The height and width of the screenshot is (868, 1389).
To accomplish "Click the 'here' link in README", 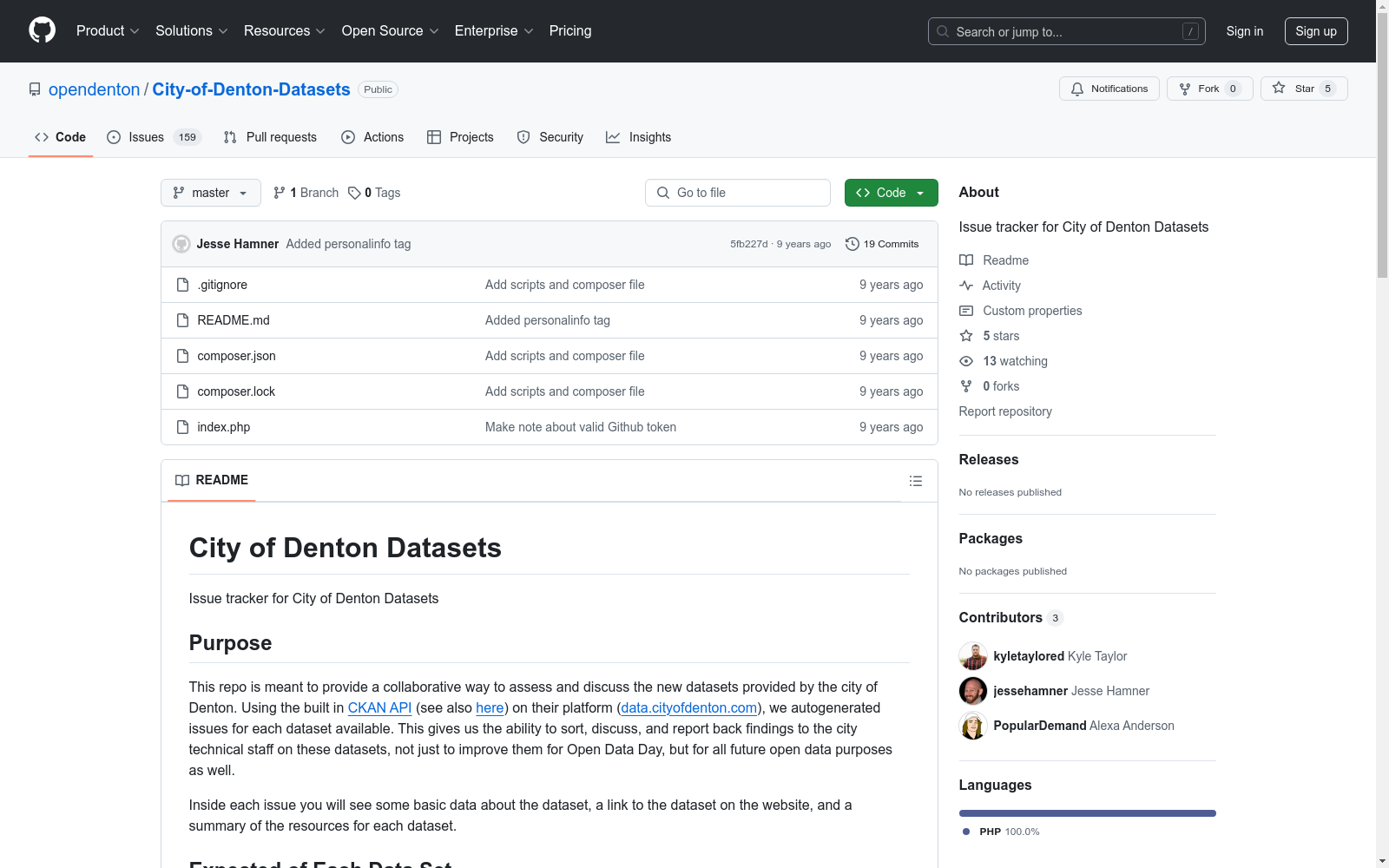I will coord(490,707).
